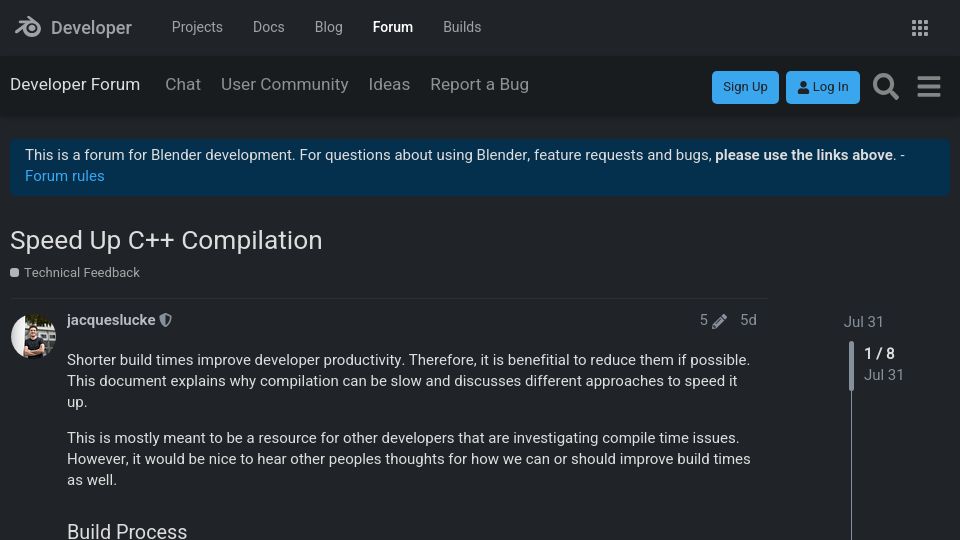Open the Chat link

click(x=183, y=84)
